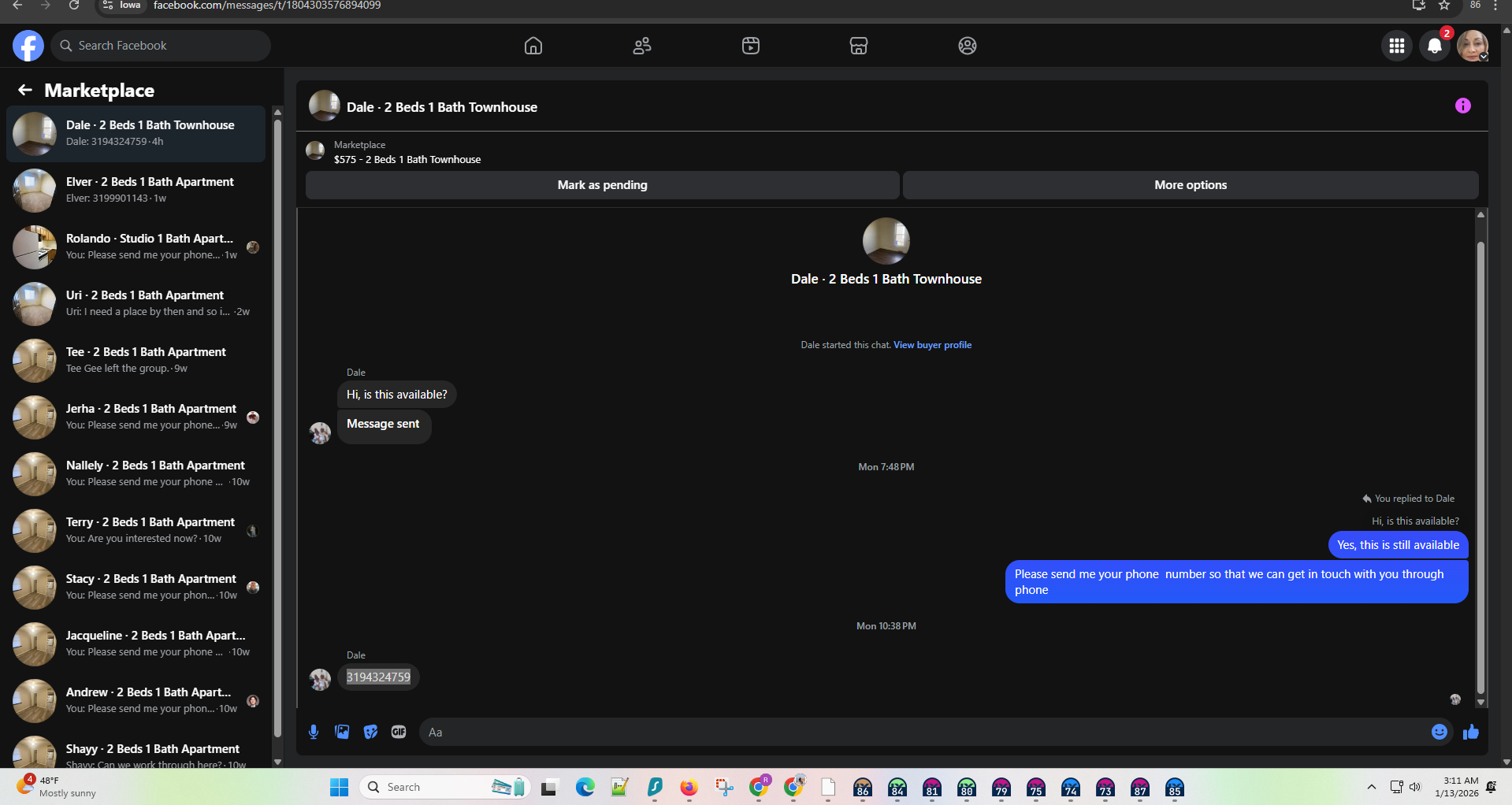Viewport: 1512px width, 805px height.
Task: Choose a sticker icon
Action: [370, 732]
